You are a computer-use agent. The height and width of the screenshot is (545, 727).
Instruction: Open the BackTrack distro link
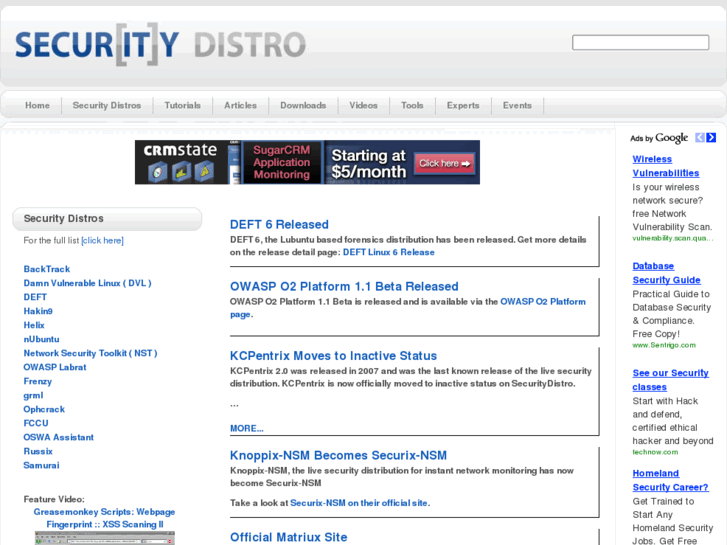tap(47, 269)
